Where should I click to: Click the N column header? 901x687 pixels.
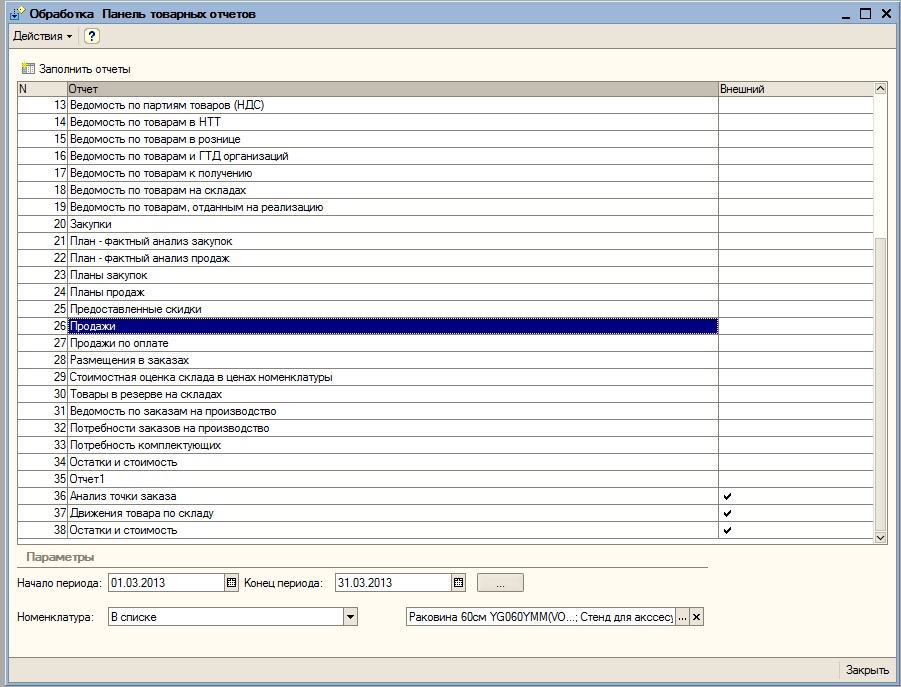click(x=42, y=89)
